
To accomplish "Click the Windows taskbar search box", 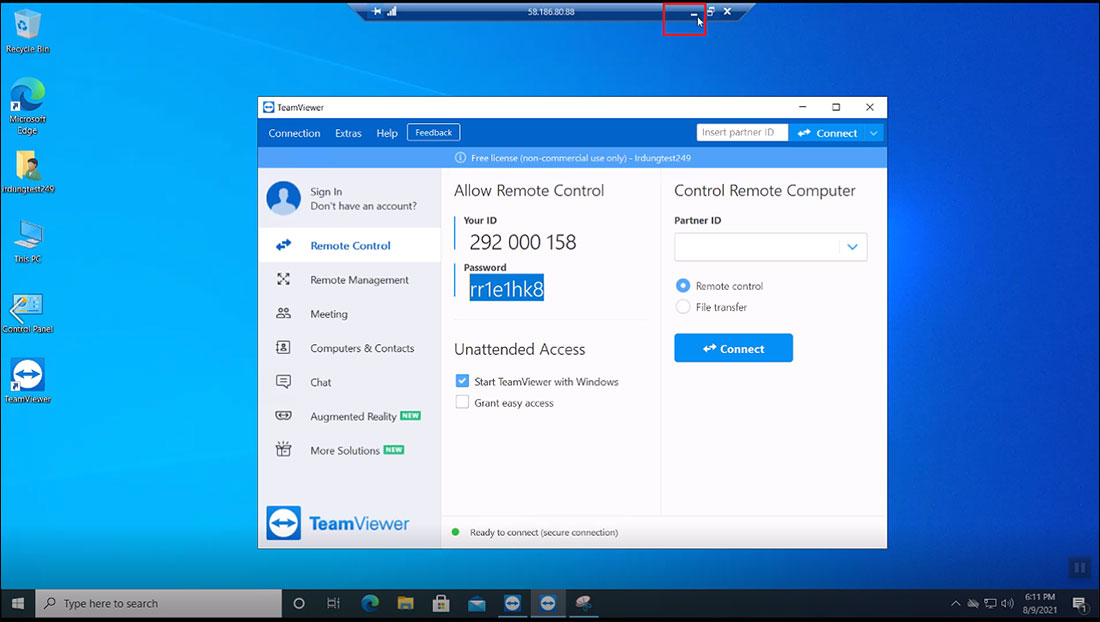I will click(x=159, y=603).
